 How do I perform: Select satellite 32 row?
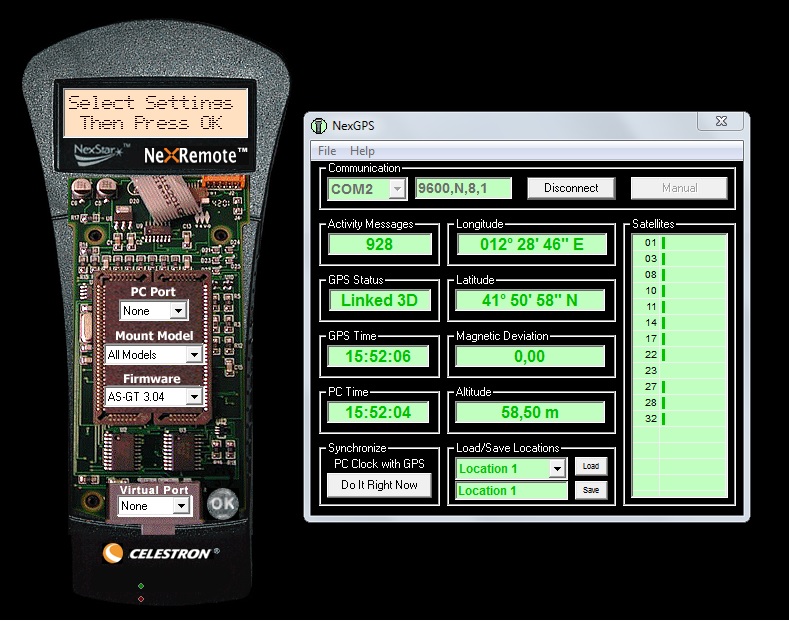pyautogui.click(x=679, y=419)
